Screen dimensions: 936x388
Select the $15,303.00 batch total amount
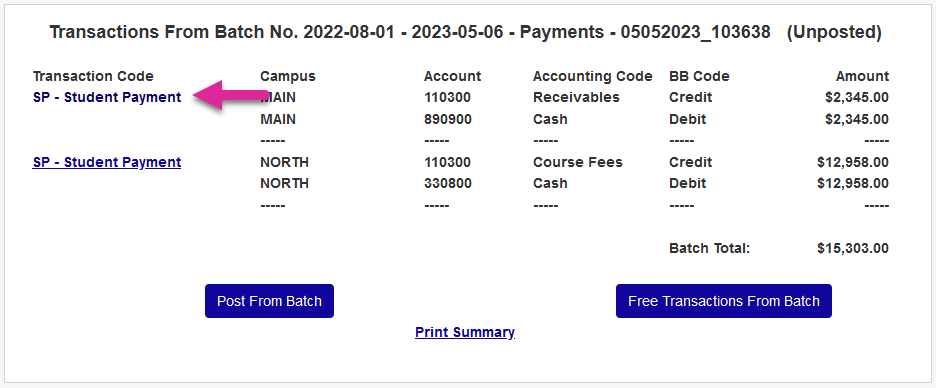tap(853, 248)
